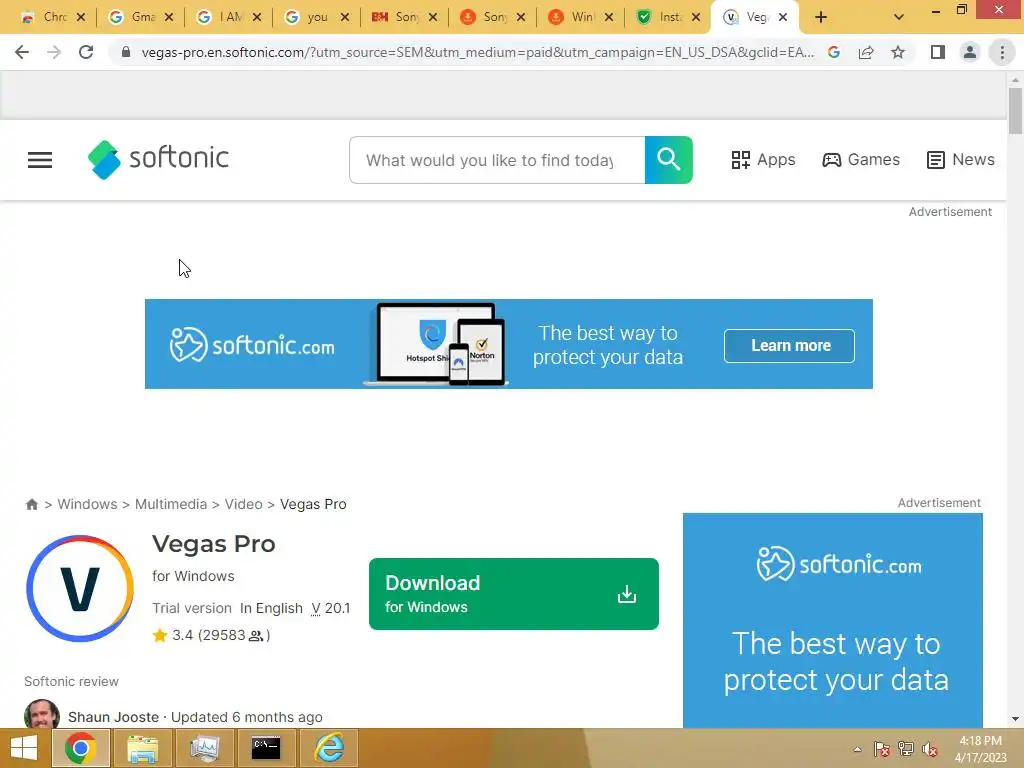This screenshot has width=1024, height=768.
Task: Open Chrome three-dot menu
Action: [1002, 52]
